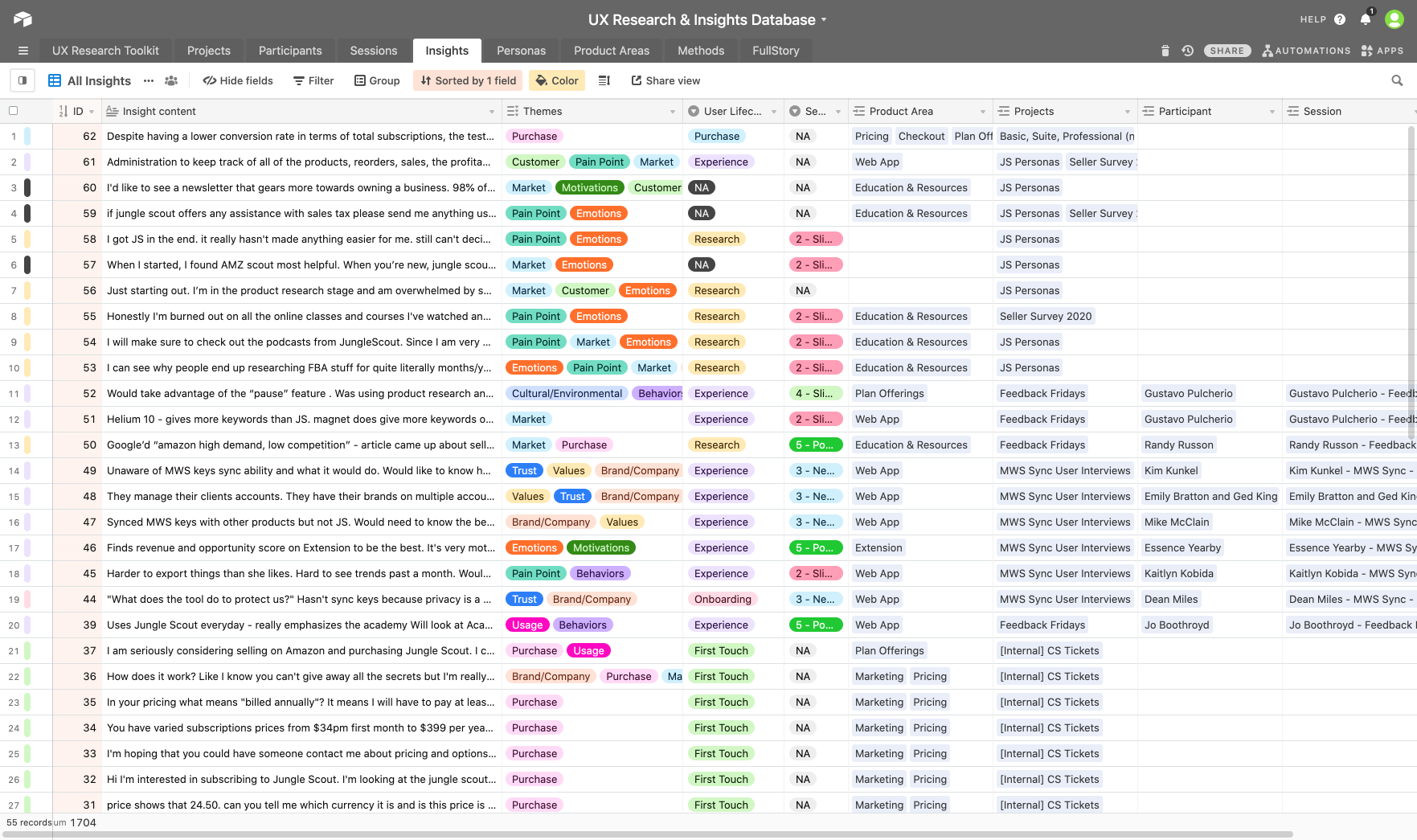
Task: Open the Group options
Action: coord(378,80)
